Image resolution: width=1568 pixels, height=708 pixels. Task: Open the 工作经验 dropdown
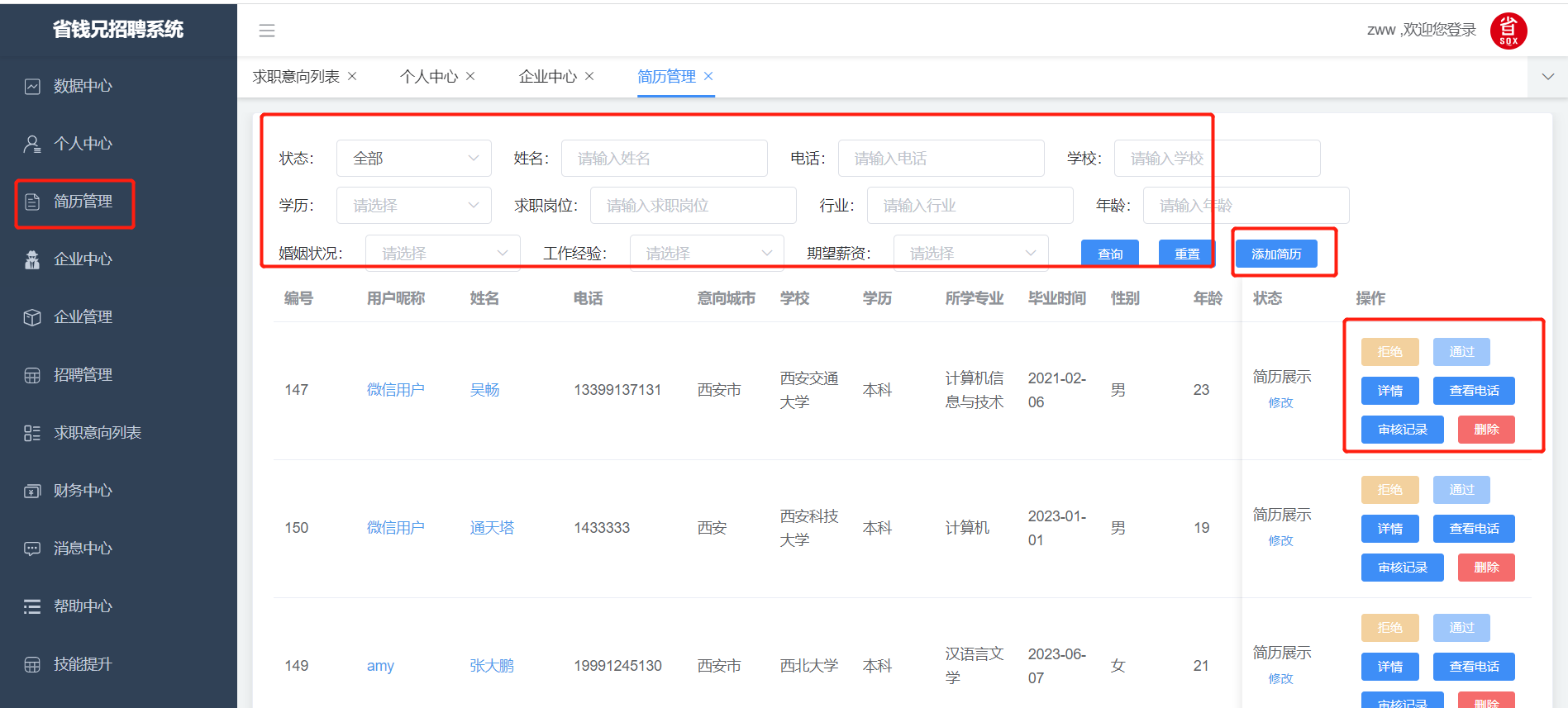click(706, 253)
